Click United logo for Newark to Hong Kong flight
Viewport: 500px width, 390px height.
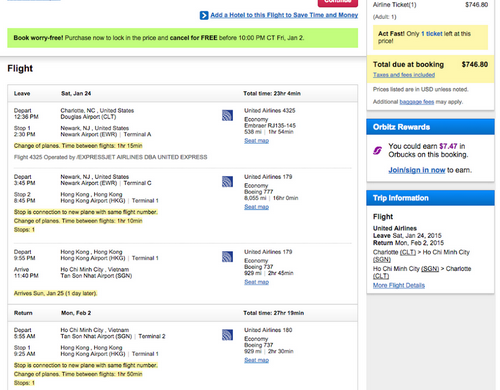tap(227, 182)
